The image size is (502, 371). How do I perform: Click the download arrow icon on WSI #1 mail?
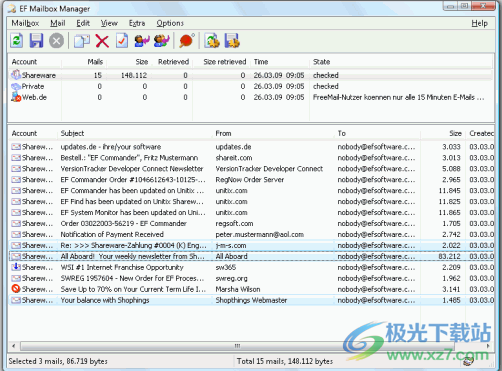(16, 267)
